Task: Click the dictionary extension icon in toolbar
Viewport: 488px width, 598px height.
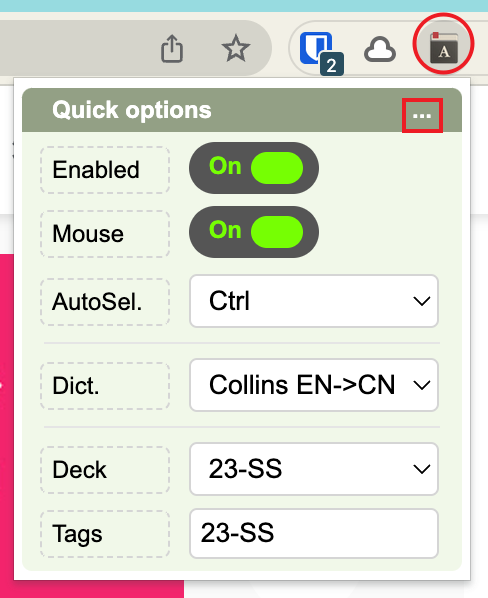Action: coord(444,48)
